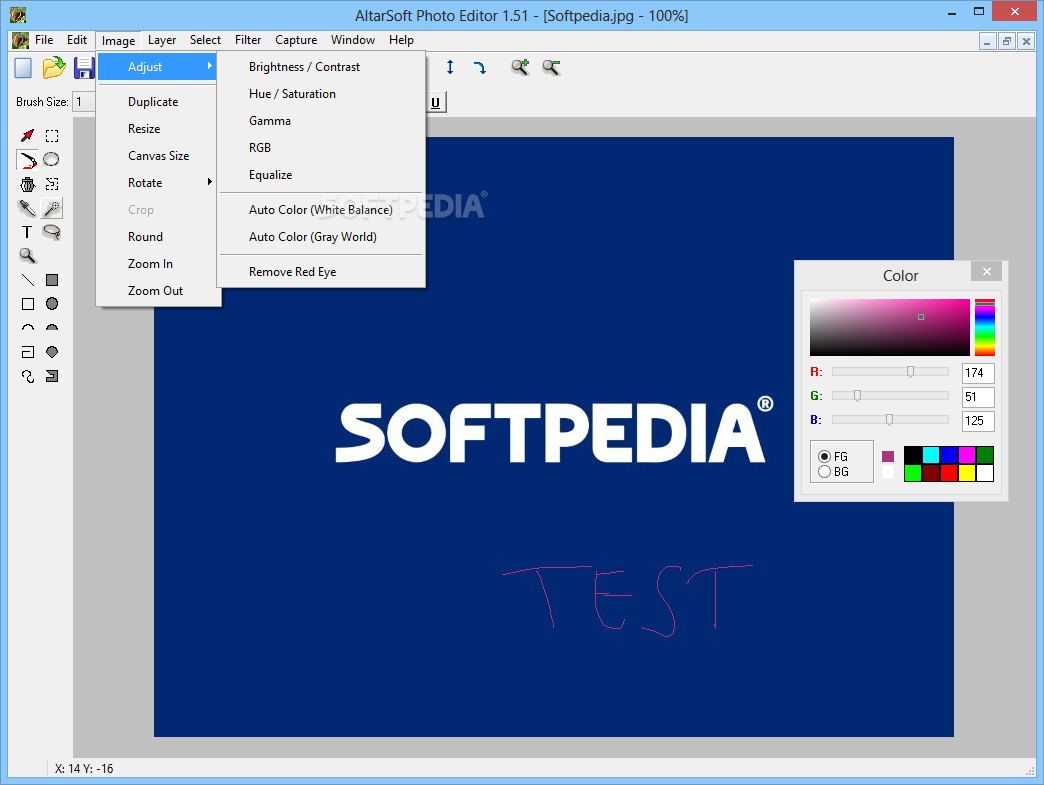Viewport: 1044px width, 785px height.
Task: Open the Filter menu
Action: click(x=248, y=40)
